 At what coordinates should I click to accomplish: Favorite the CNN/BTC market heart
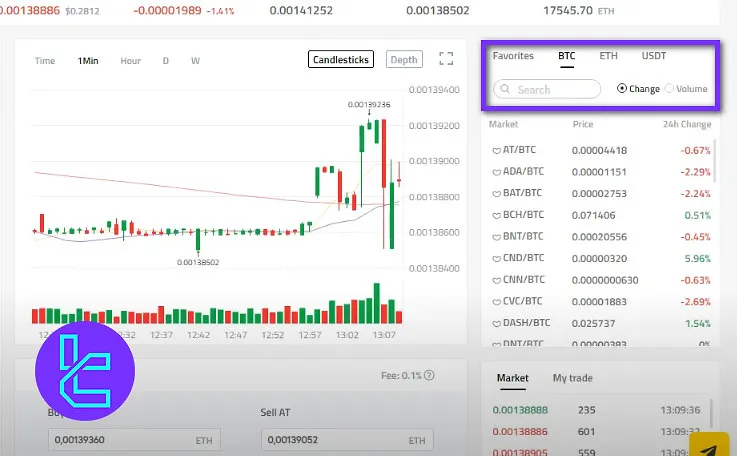point(496,281)
